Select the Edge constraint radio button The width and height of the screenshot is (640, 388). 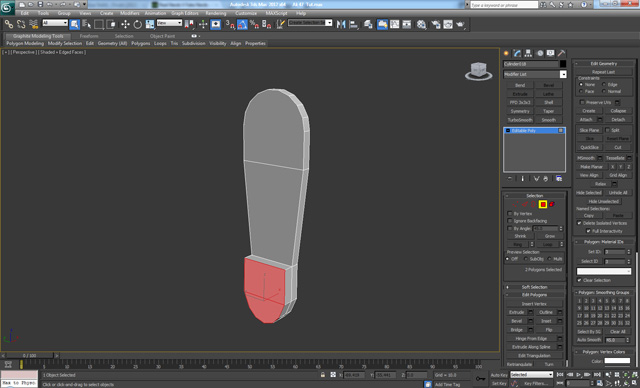point(604,84)
